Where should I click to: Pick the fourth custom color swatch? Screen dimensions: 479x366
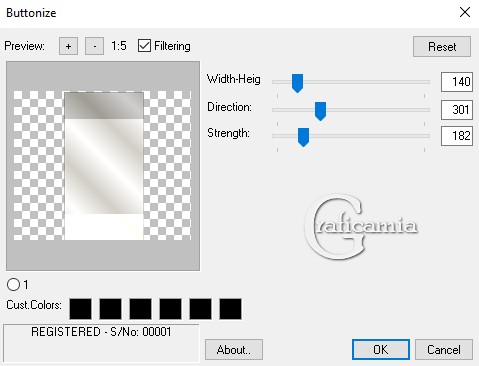click(x=170, y=309)
